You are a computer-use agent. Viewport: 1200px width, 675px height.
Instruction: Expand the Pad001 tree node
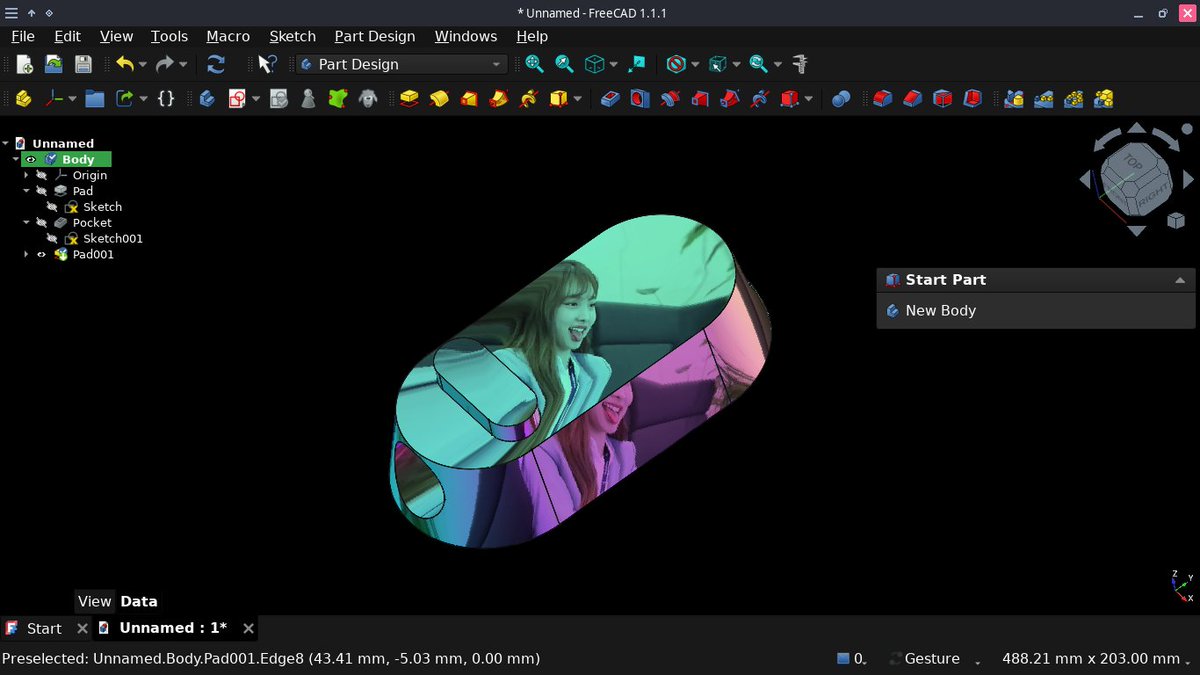click(27, 255)
